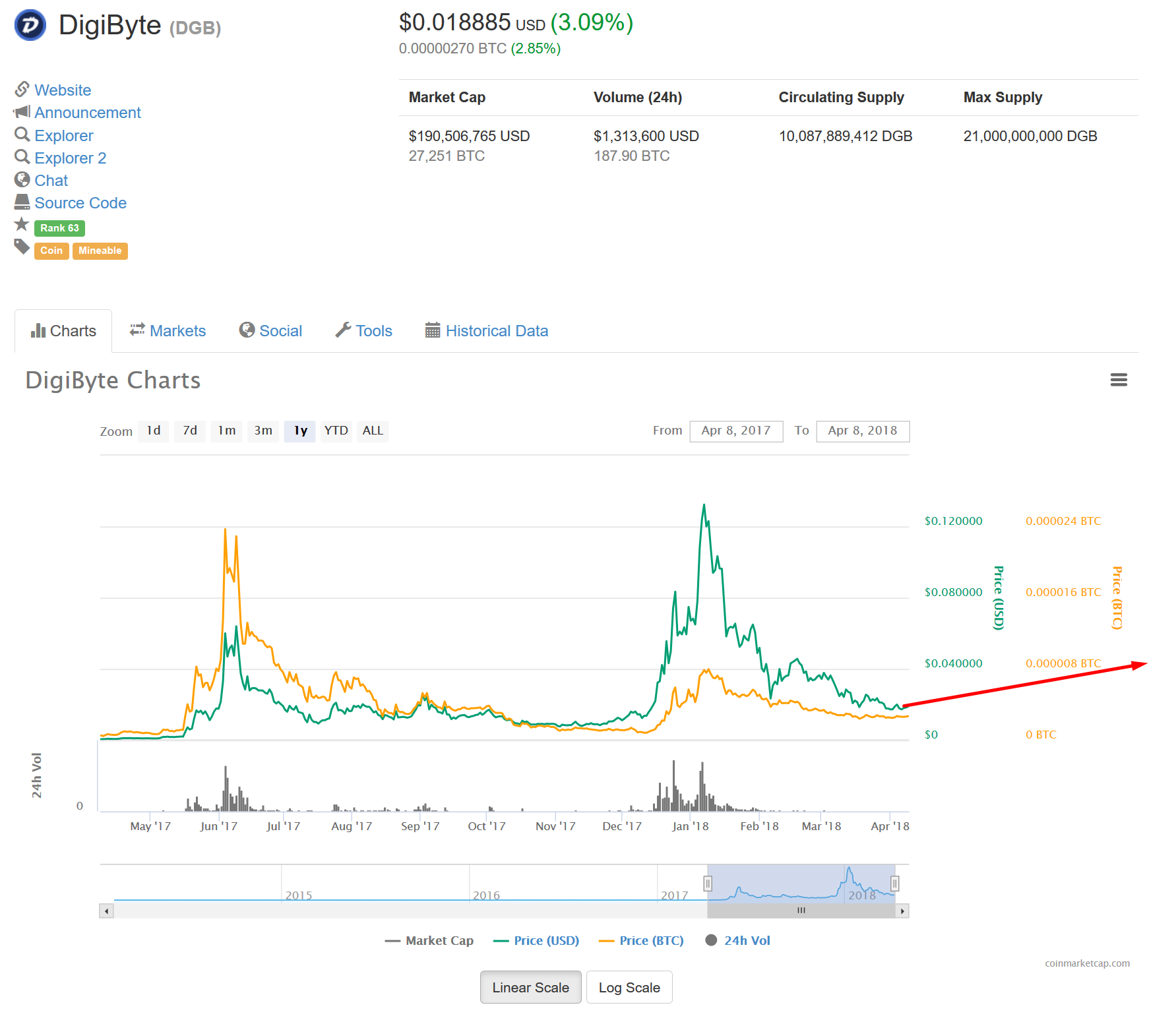Screen dimensions: 1176x1026
Task: Click the magnifier icon beside Explorer 2
Action: pyautogui.click(x=22, y=157)
